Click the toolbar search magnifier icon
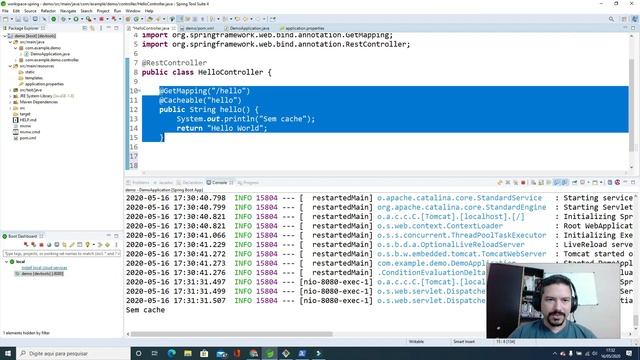Image resolution: width=640 pixels, height=360 pixels. click(x=611, y=19)
